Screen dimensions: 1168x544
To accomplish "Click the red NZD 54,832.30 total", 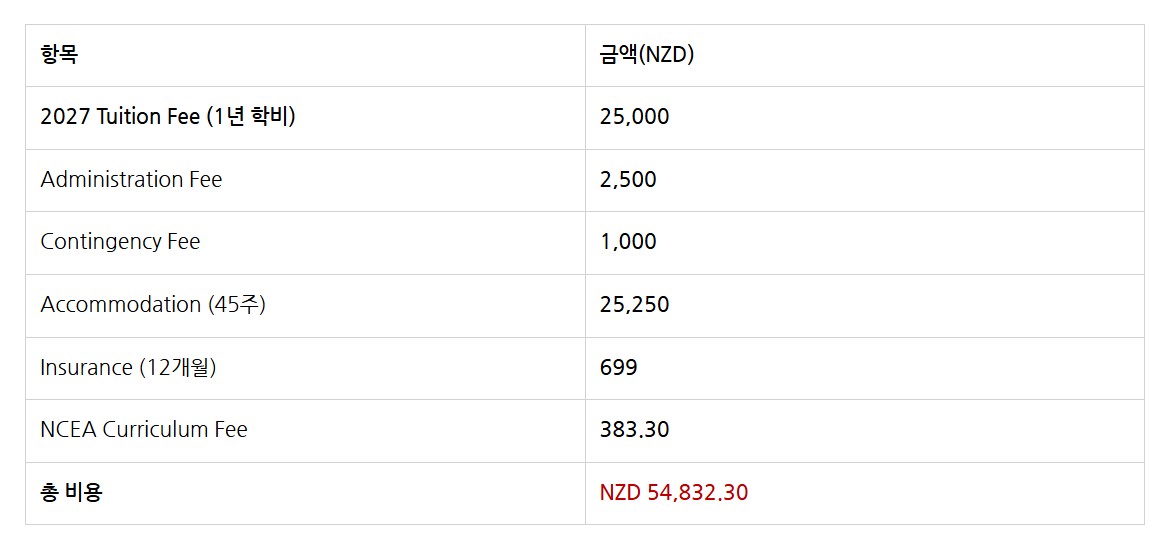I will (x=673, y=493).
